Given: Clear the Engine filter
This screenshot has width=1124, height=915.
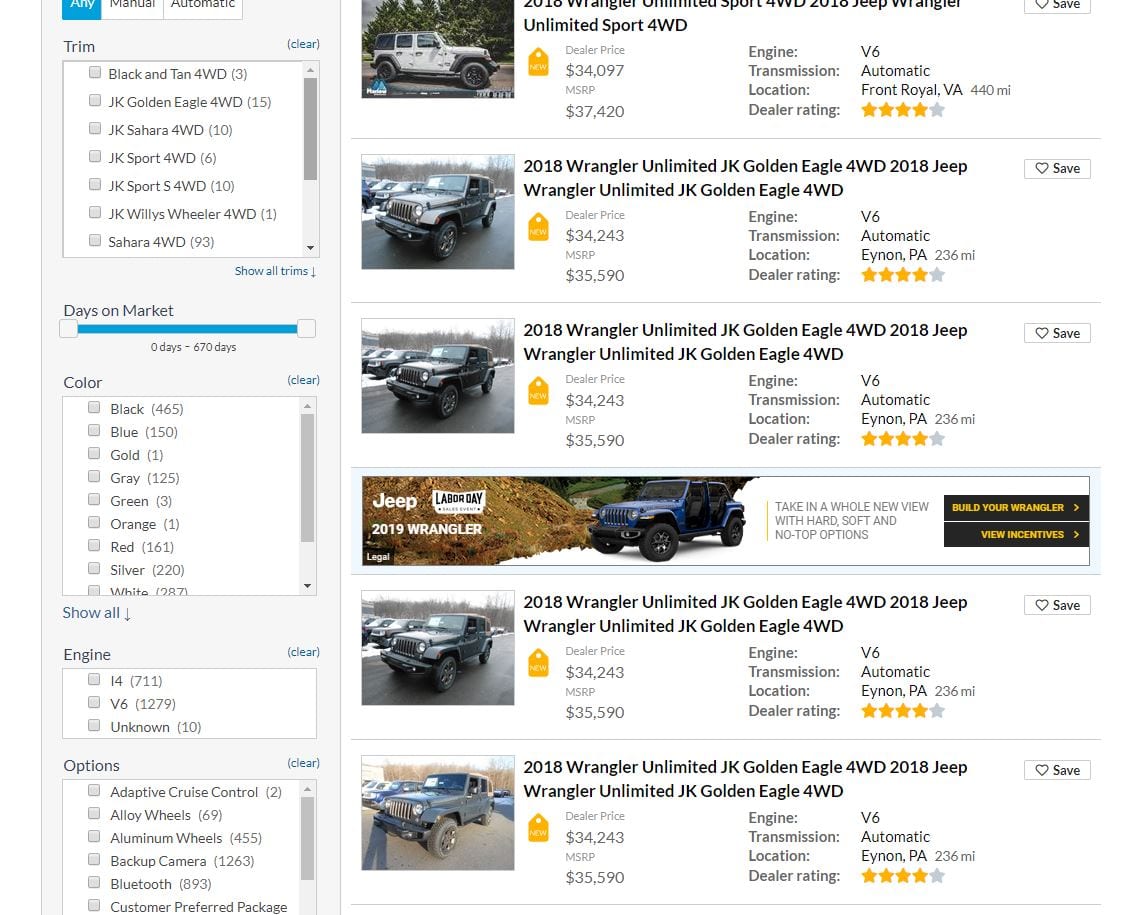Looking at the screenshot, I should (303, 652).
